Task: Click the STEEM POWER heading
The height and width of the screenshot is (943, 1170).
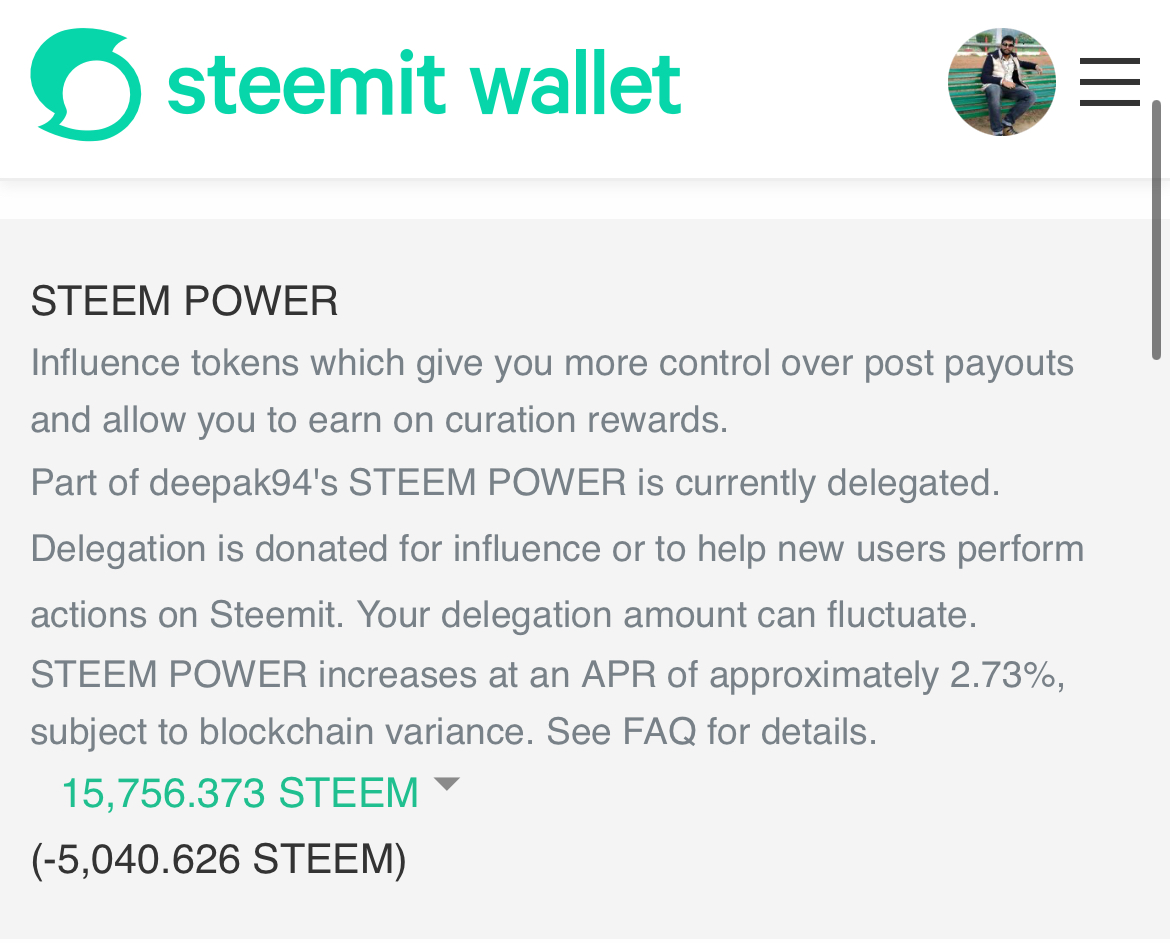Action: [x=184, y=301]
